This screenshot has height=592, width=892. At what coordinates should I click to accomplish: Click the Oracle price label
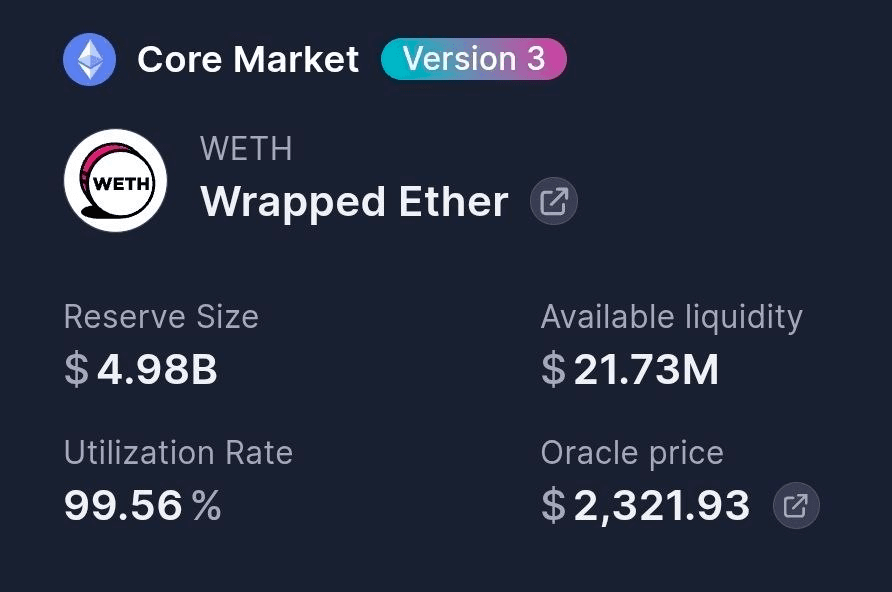[631, 453]
